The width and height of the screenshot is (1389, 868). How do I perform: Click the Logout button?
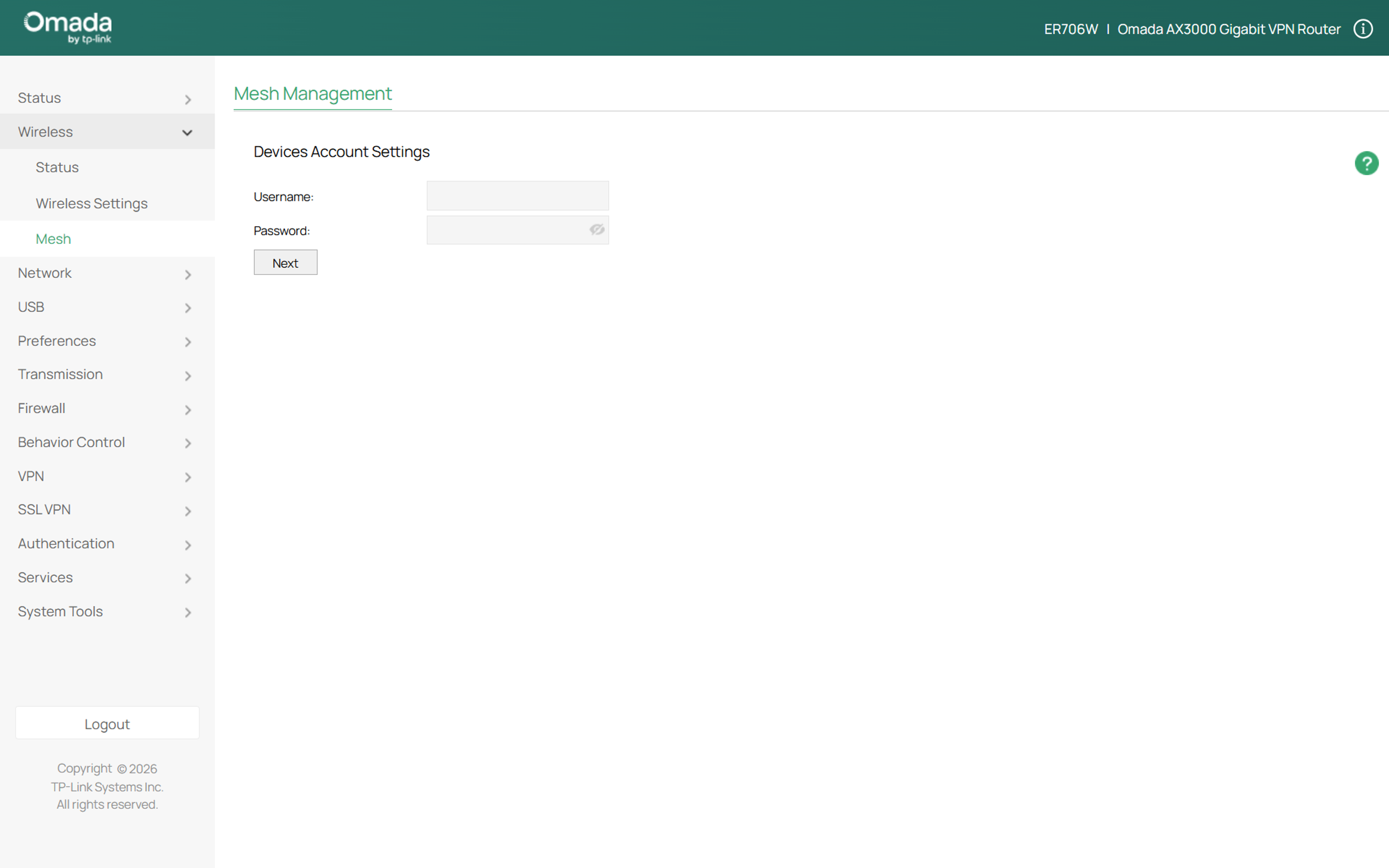click(107, 723)
